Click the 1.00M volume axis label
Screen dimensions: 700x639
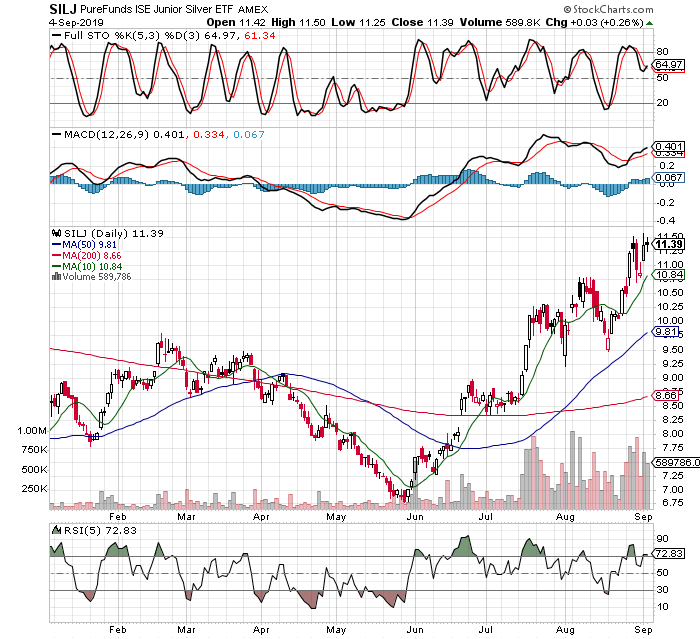(32, 431)
